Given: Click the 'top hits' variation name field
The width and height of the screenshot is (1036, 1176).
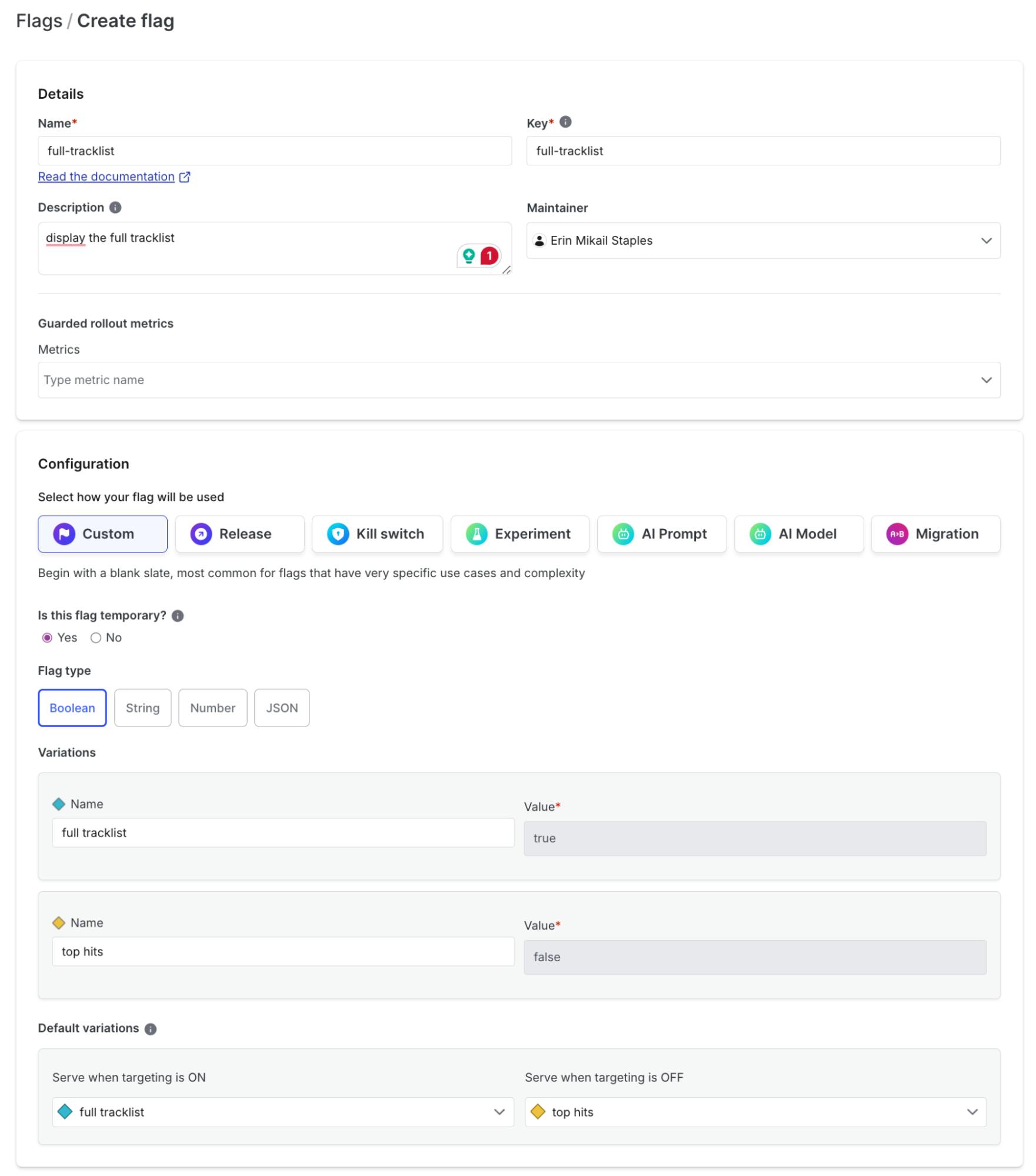Looking at the screenshot, I should pos(282,952).
